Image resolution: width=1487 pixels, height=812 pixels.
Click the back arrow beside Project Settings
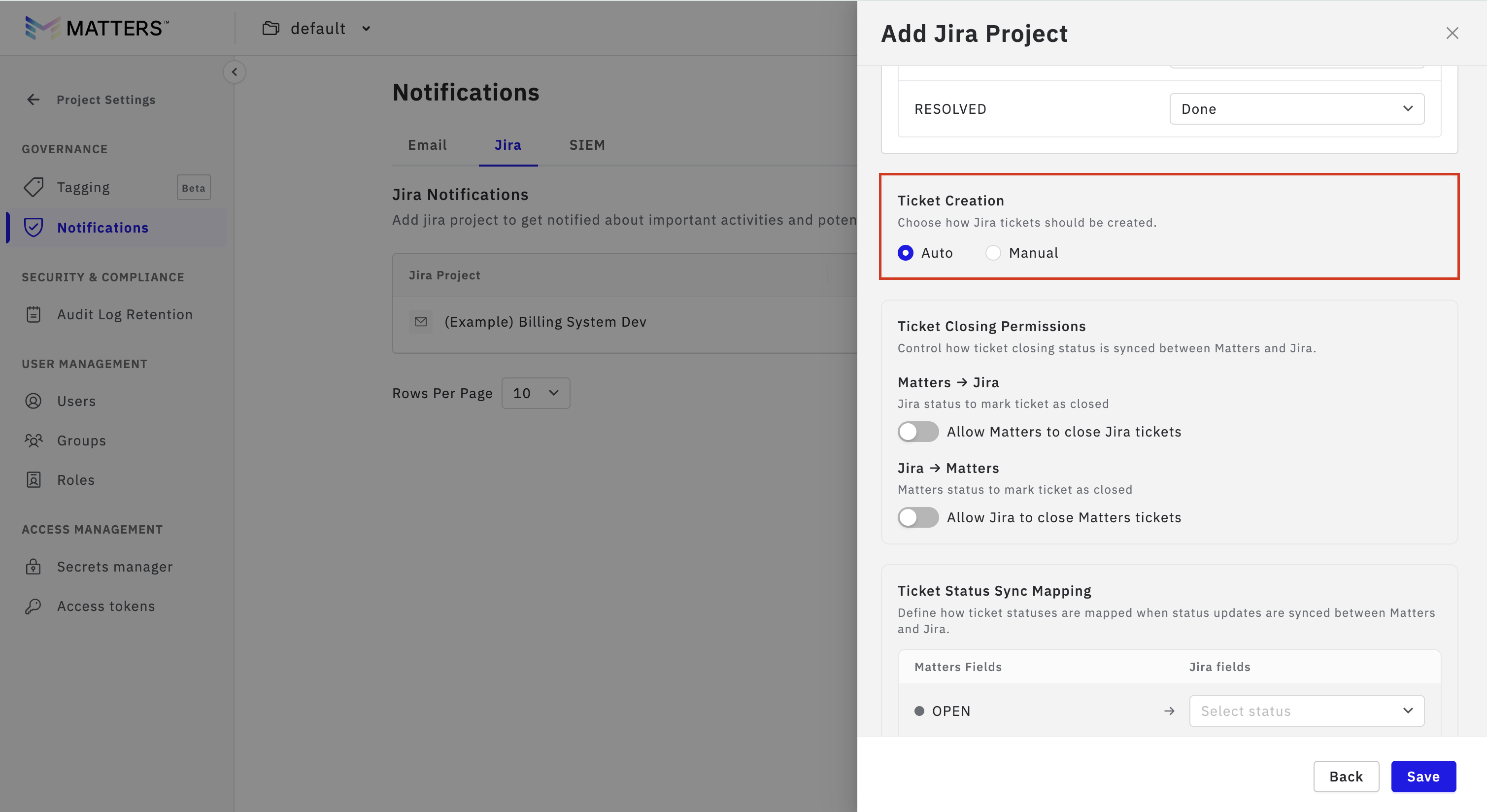[x=34, y=100]
